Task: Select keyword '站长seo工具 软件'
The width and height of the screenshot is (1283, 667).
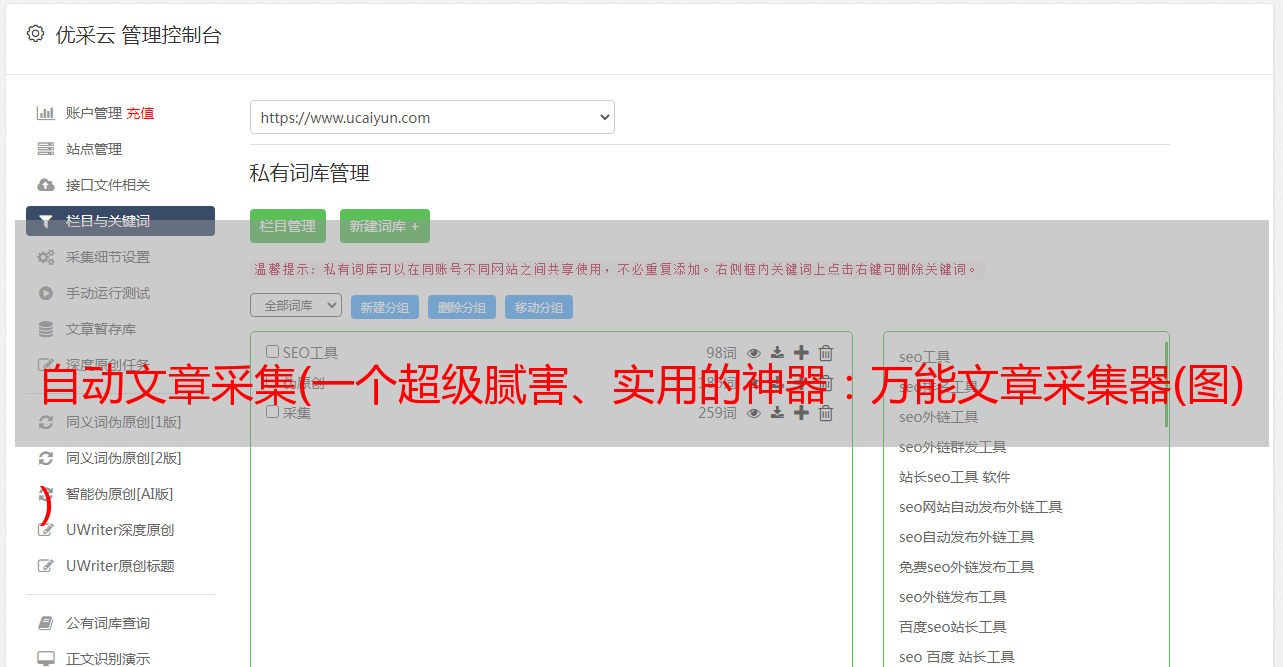Action: pyautogui.click(x=954, y=477)
